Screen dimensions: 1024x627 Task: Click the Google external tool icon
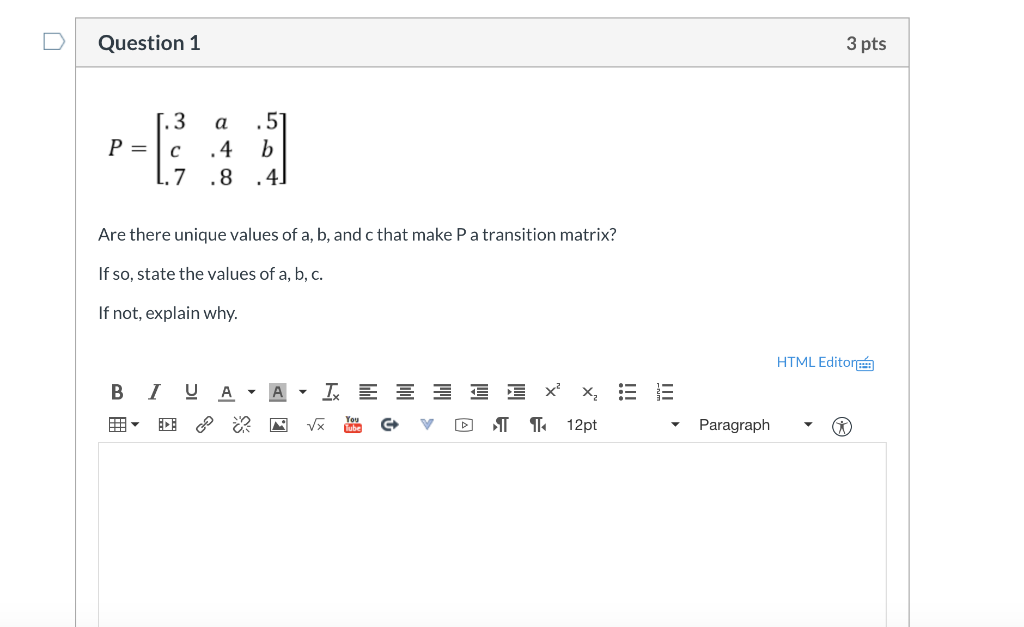coord(390,425)
